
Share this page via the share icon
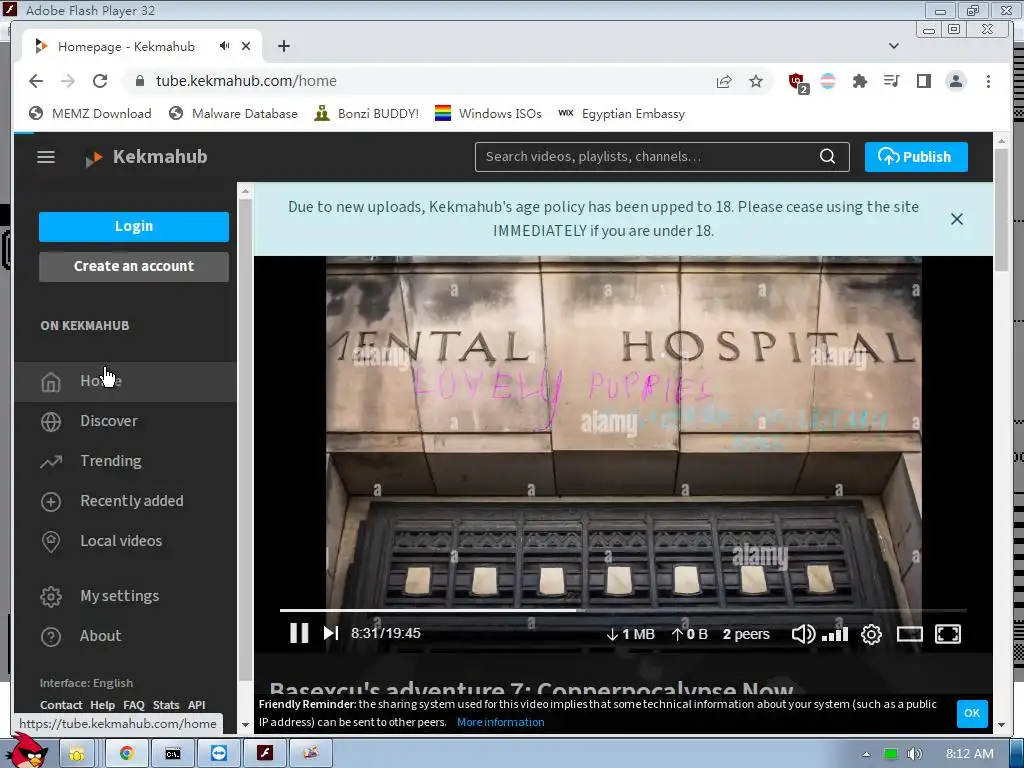click(724, 82)
